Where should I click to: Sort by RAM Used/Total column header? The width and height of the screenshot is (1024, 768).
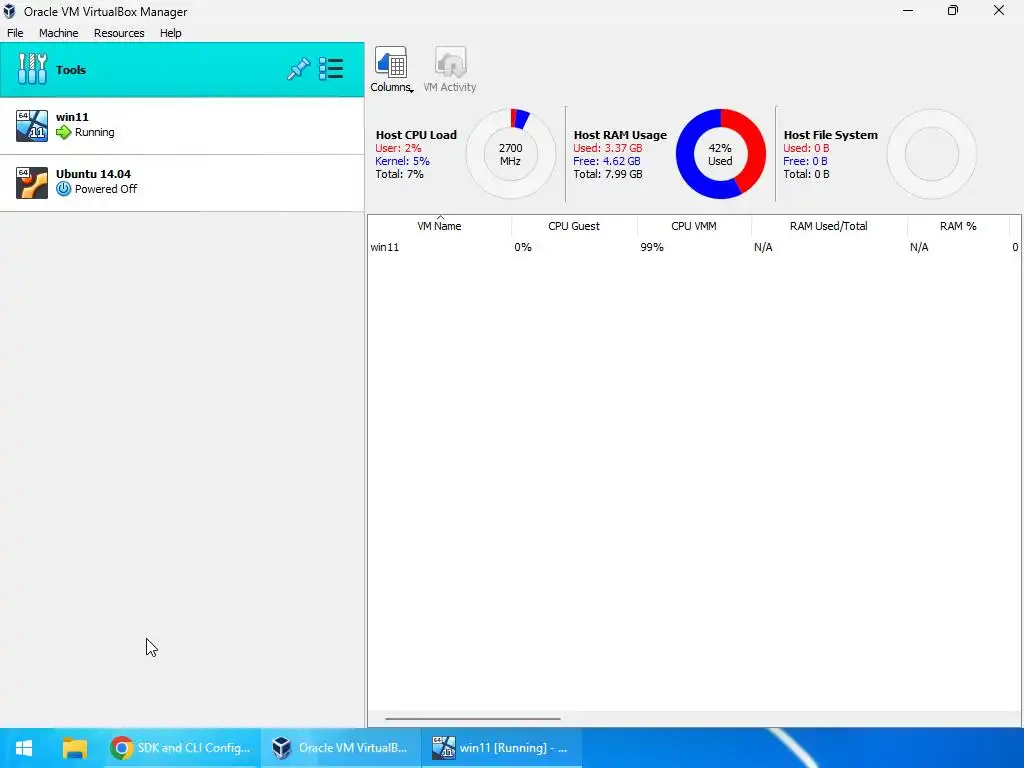click(x=829, y=226)
